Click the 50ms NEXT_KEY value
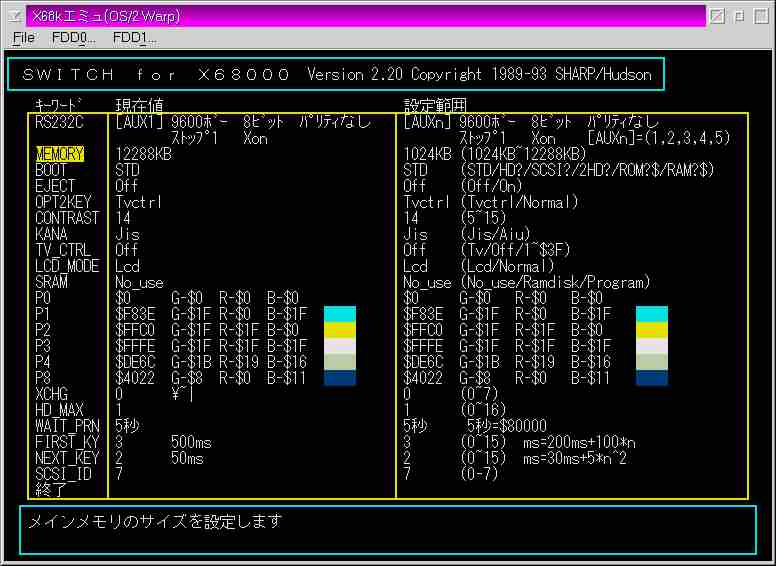Screen dimensions: 776x566 tap(188, 458)
